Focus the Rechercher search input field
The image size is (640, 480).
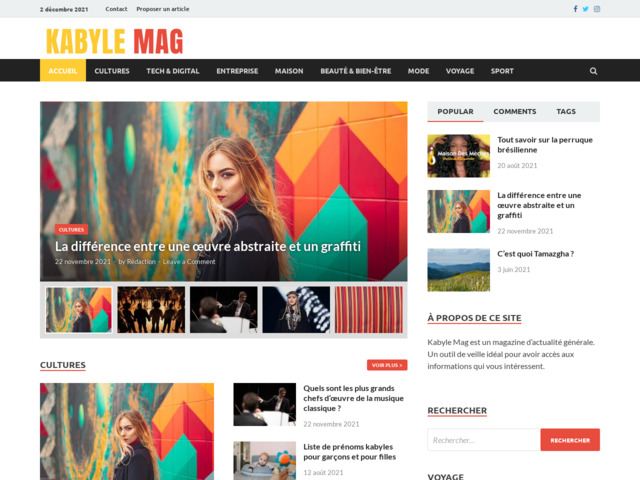pyautogui.click(x=484, y=440)
